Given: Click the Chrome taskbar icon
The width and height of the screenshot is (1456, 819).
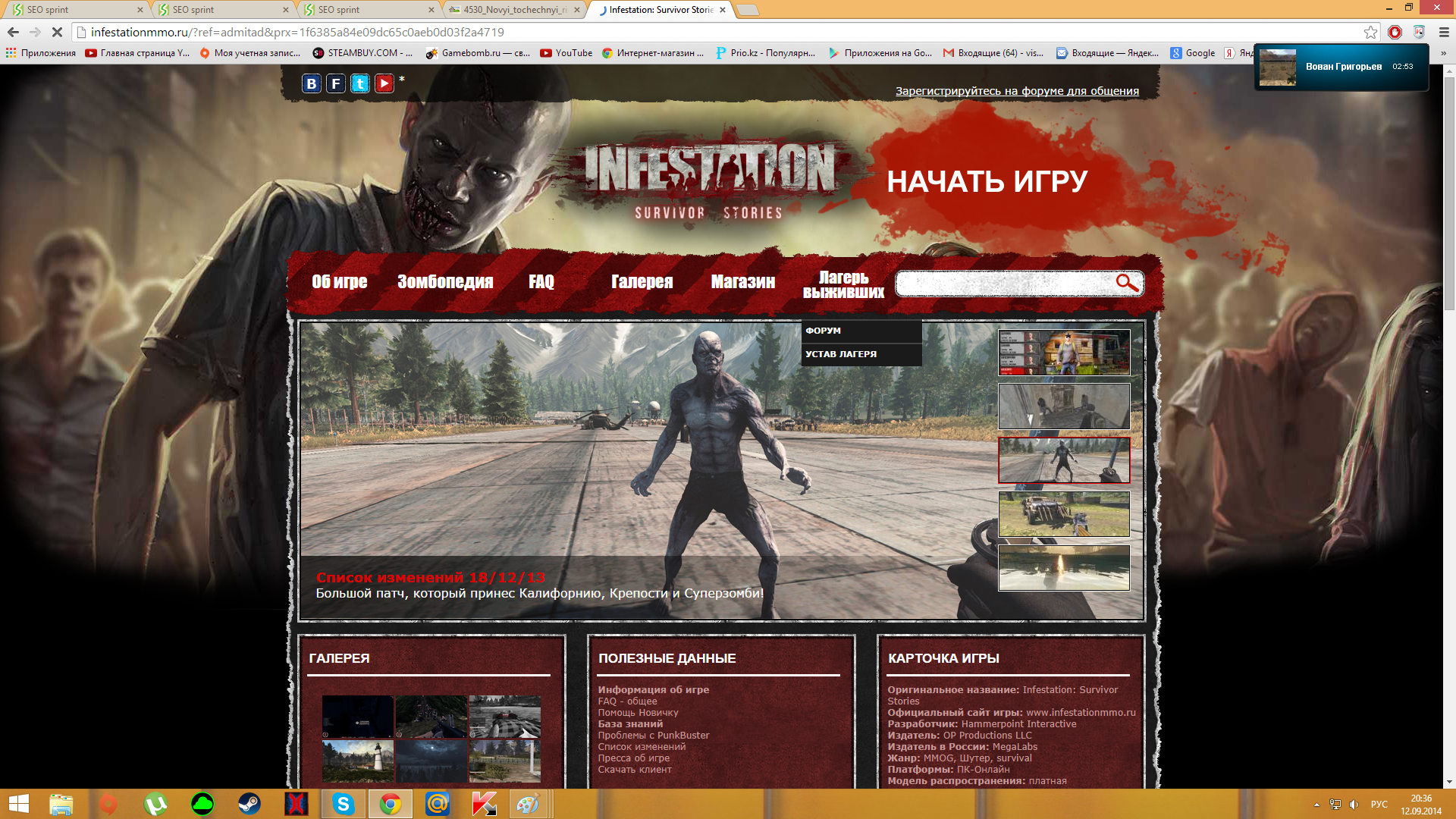Looking at the screenshot, I should pos(391,804).
